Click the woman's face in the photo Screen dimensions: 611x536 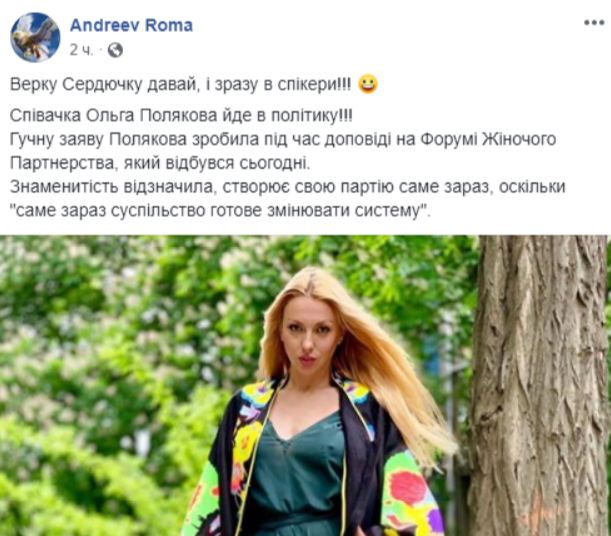pos(310,341)
